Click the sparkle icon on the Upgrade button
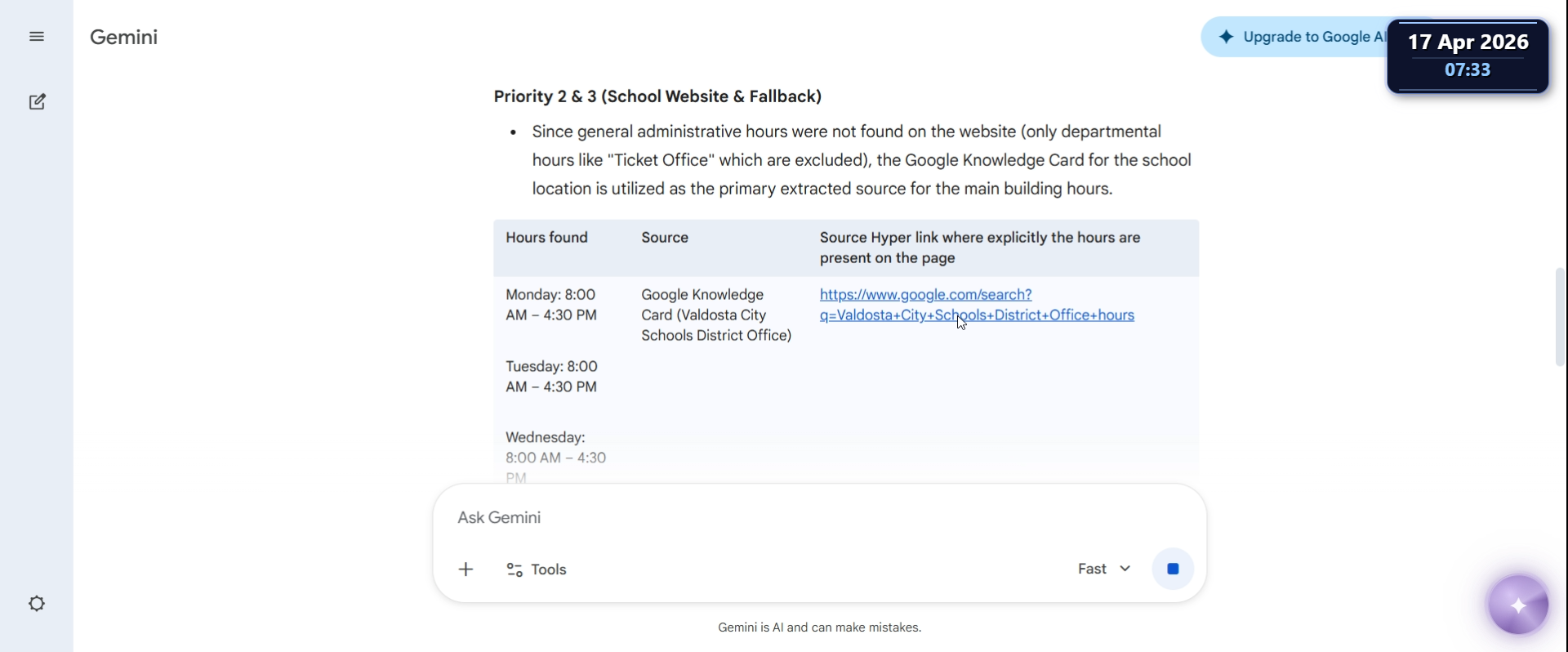The image size is (1568, 652). click(x=1227, y=37)
